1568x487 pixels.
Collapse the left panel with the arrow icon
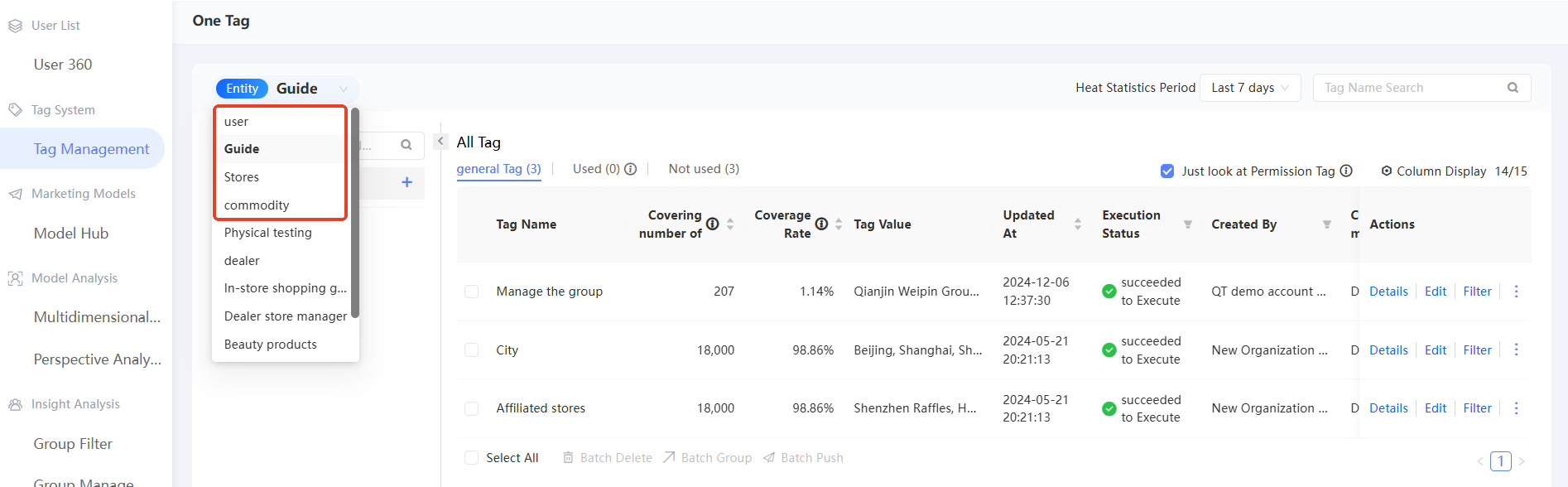tap(441, 142)
